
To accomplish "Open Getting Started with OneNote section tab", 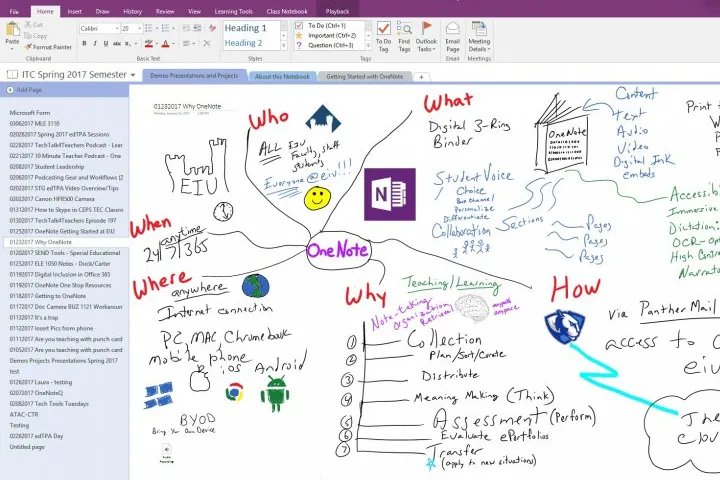I will pos(365,77).
